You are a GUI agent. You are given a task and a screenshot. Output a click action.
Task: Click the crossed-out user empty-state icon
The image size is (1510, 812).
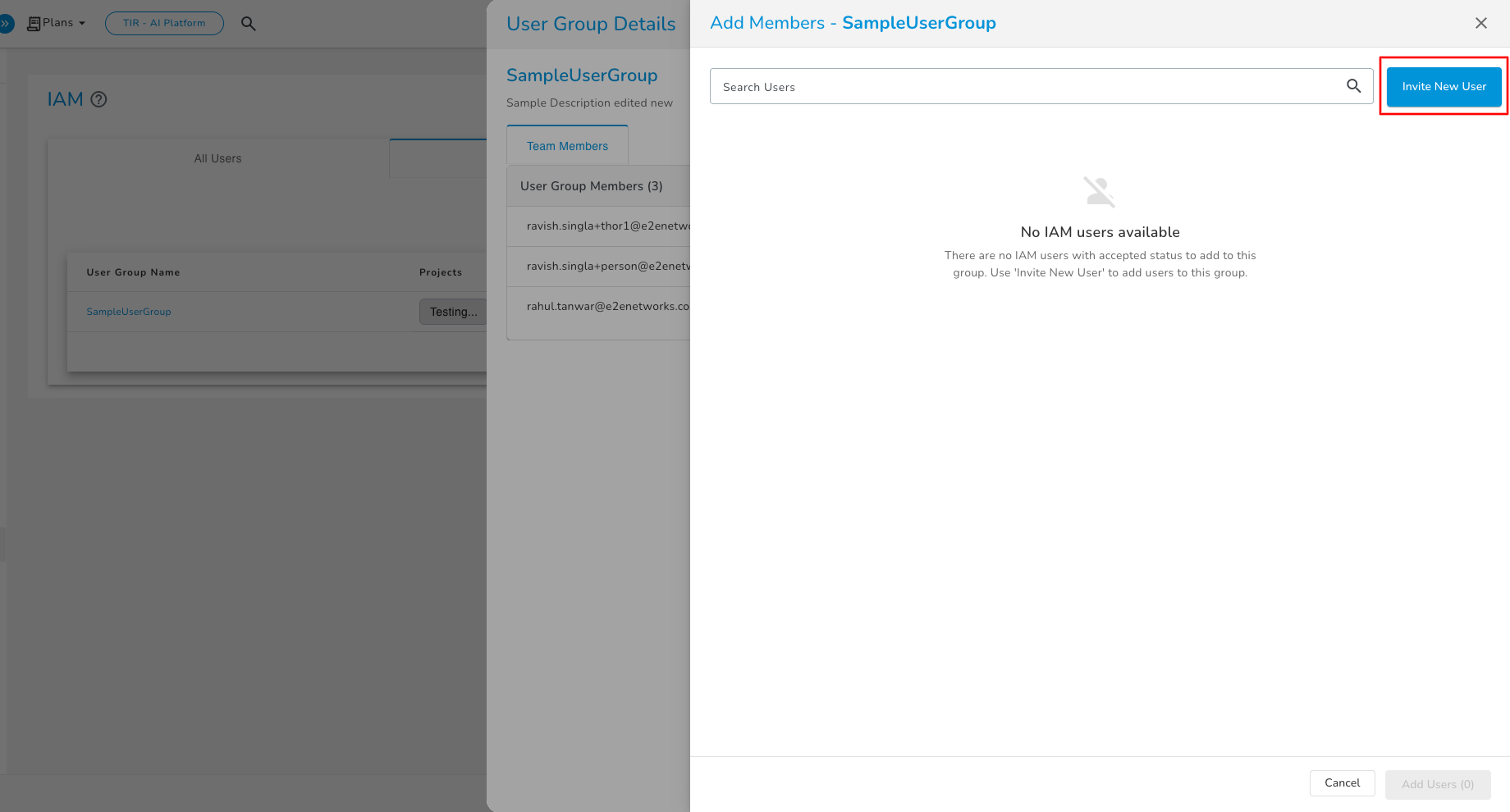coord(1099,192)
